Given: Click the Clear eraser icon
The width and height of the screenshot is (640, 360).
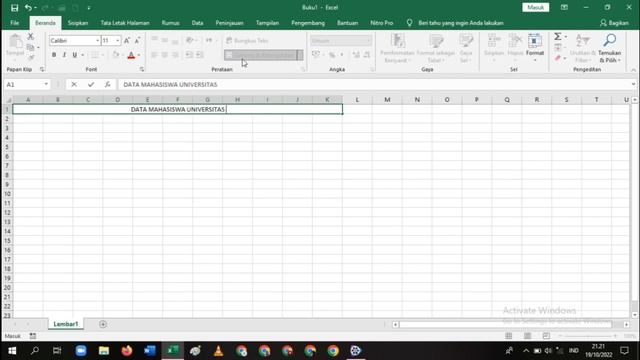Looking at the screenshot, I should (x=558, y=58).
